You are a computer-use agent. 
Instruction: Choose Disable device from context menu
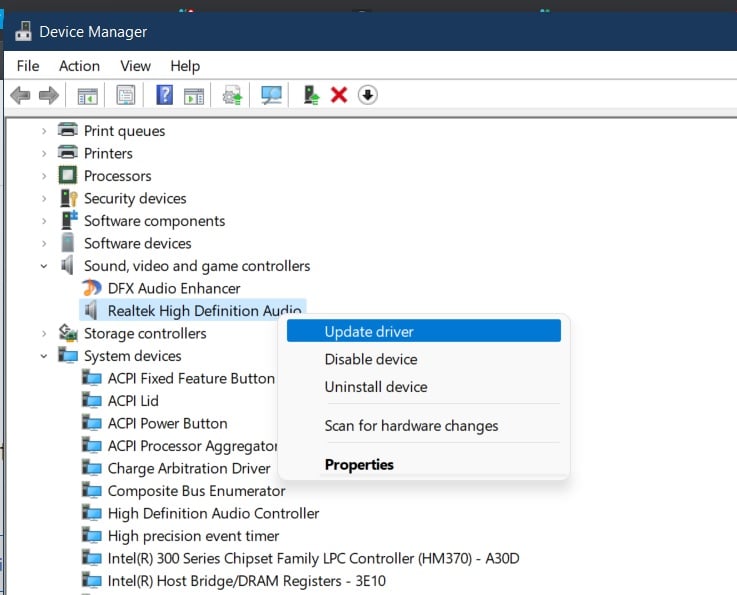pyautogui.click(x=423, y=359)
